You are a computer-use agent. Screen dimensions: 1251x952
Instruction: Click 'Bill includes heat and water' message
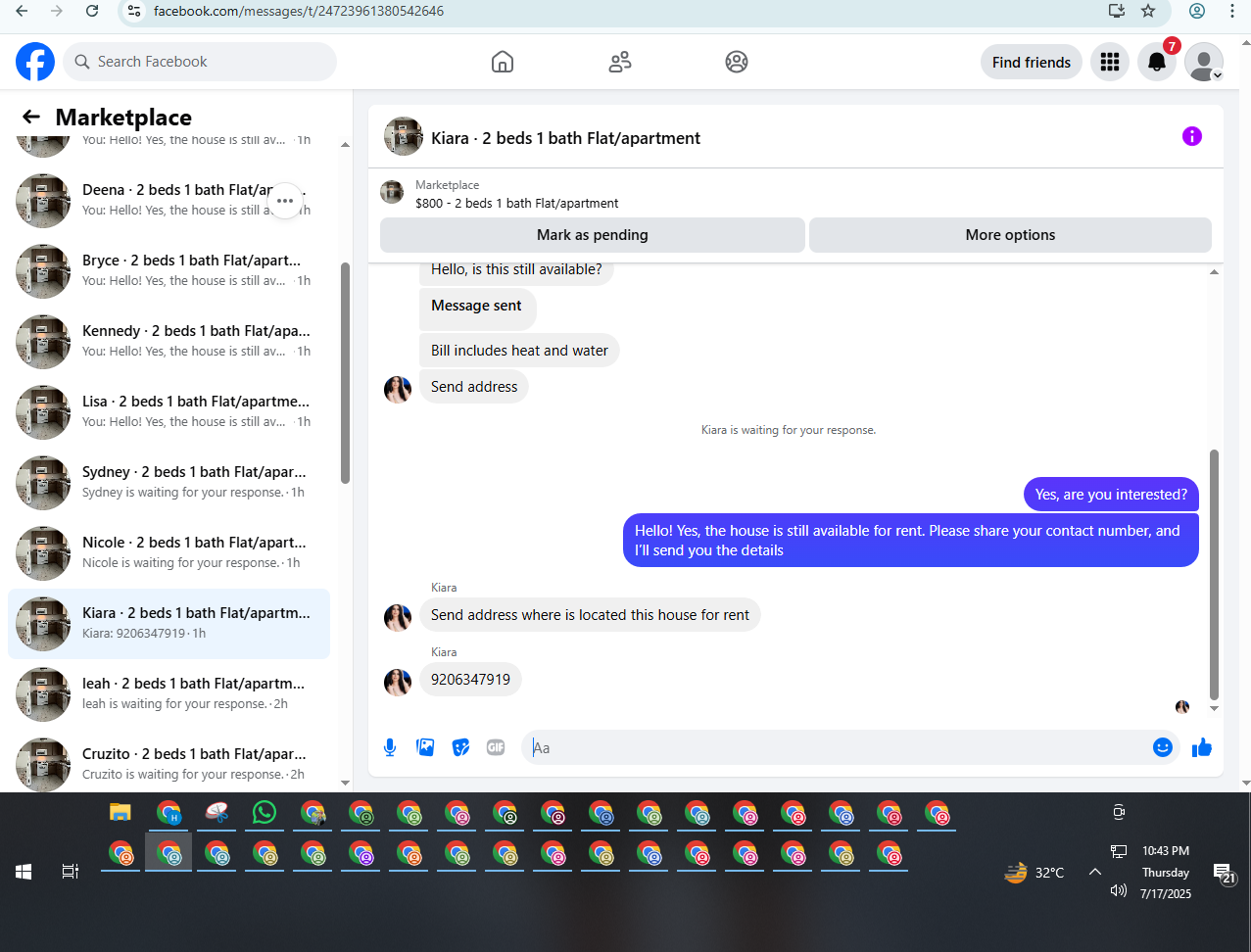pos(519,351)
